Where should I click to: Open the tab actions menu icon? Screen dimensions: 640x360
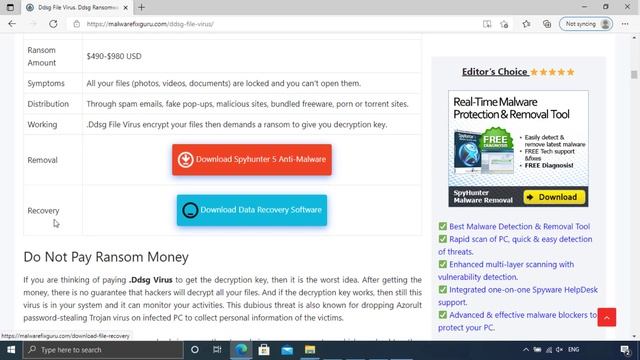(10, 7)
